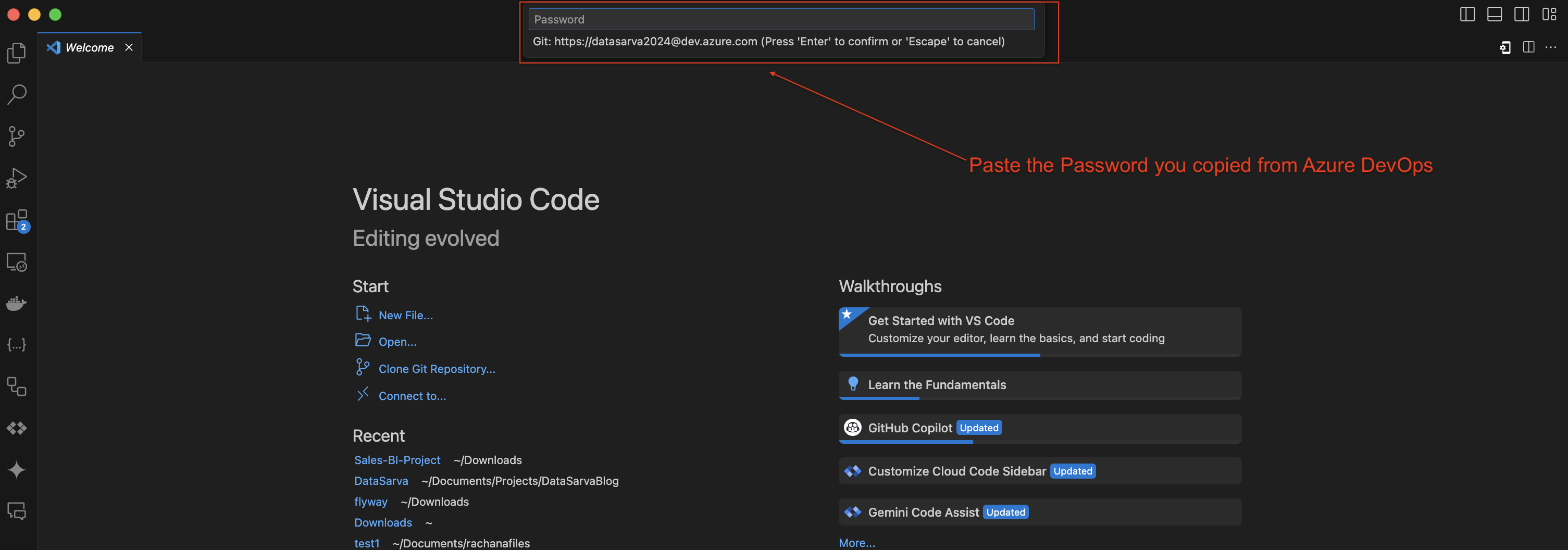Click the ~/Documents/rachanafiles path text
The width and height of the screenshot is (1568, 550).
462,543
